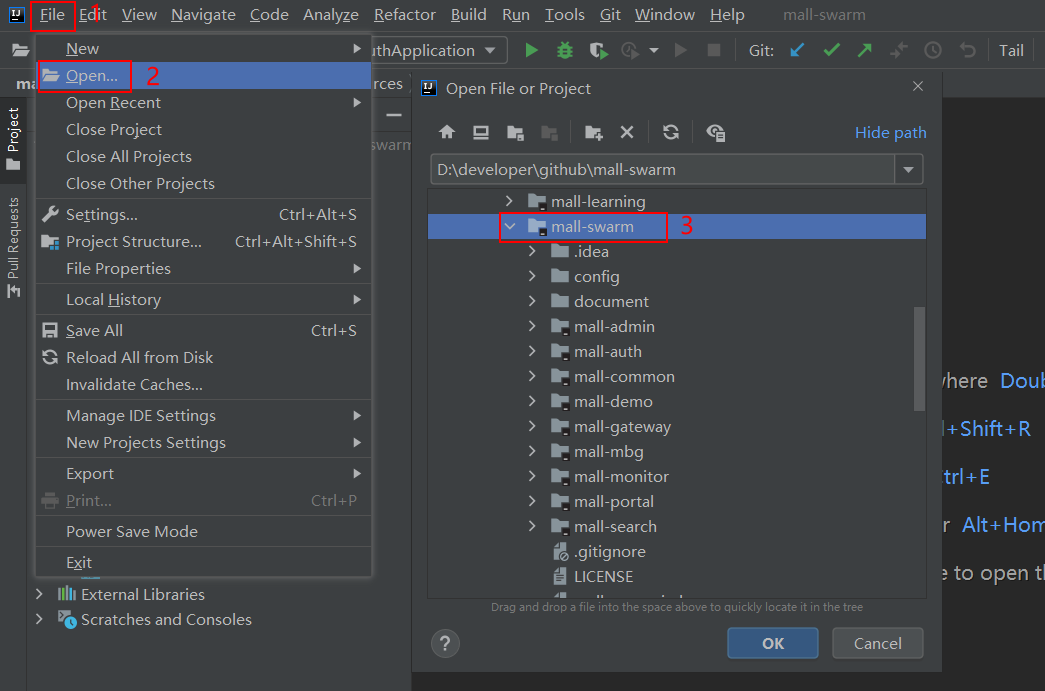
Task: Click Git Update Project blue arrow
Action: point(797,51)
